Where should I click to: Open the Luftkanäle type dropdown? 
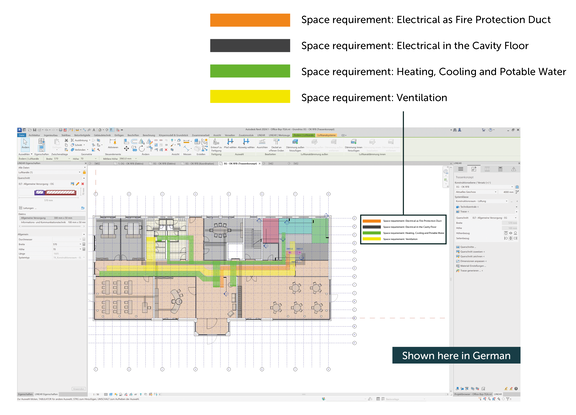pos(49,172)
